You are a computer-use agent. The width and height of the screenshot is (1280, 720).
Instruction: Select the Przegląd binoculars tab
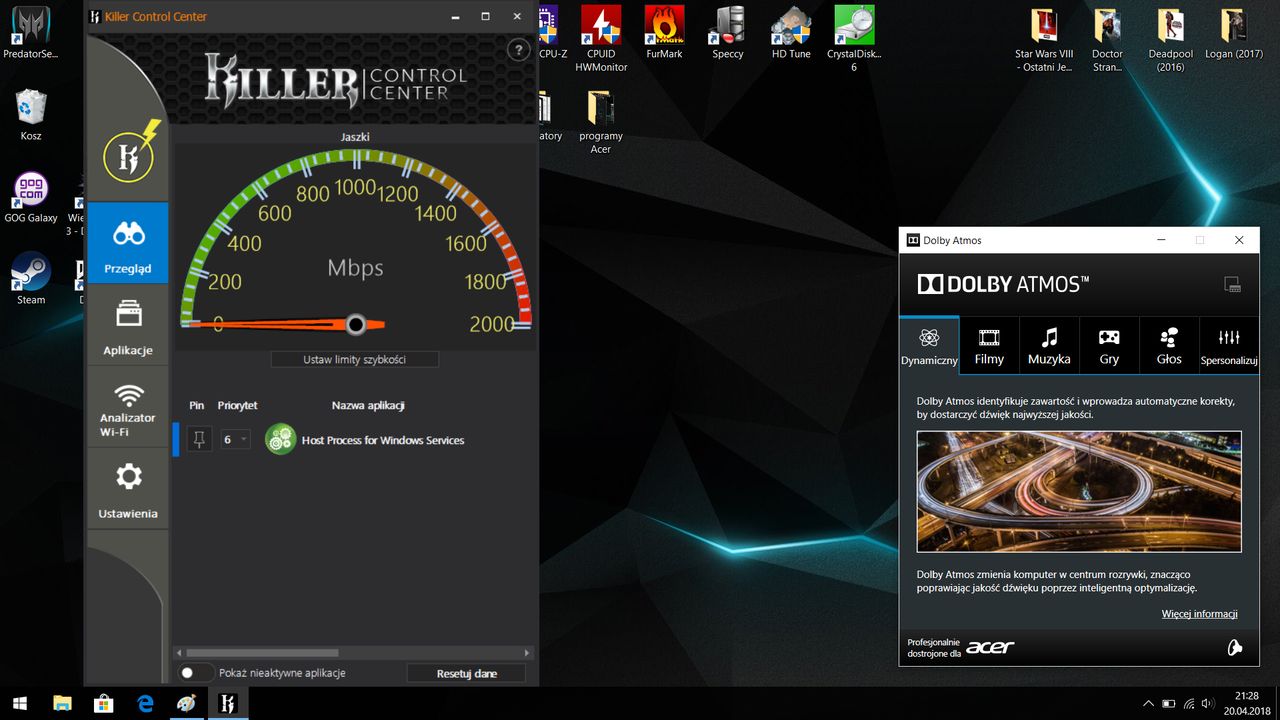pyautogui.click(x=128, y=242)
